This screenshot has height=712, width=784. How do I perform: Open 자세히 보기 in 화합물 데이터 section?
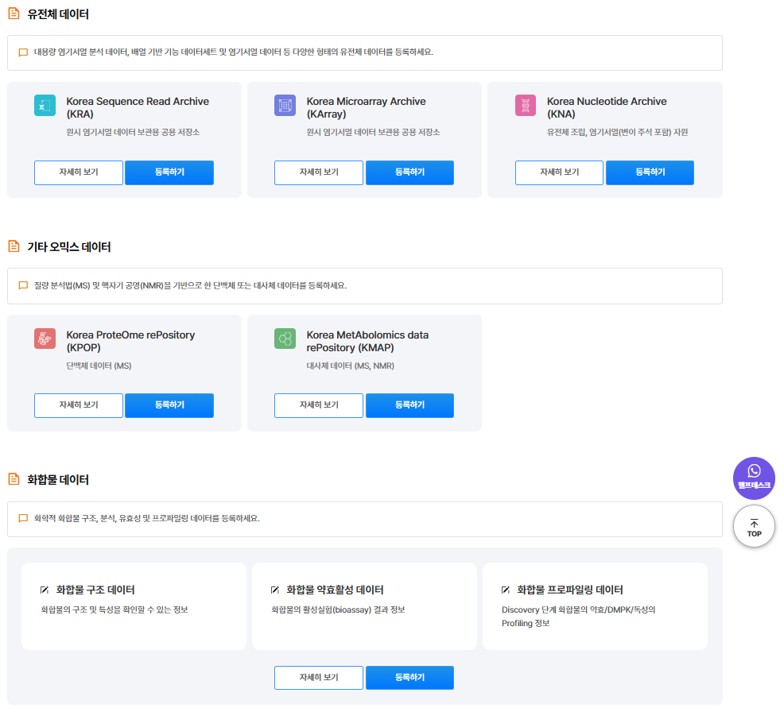(319, 678)
